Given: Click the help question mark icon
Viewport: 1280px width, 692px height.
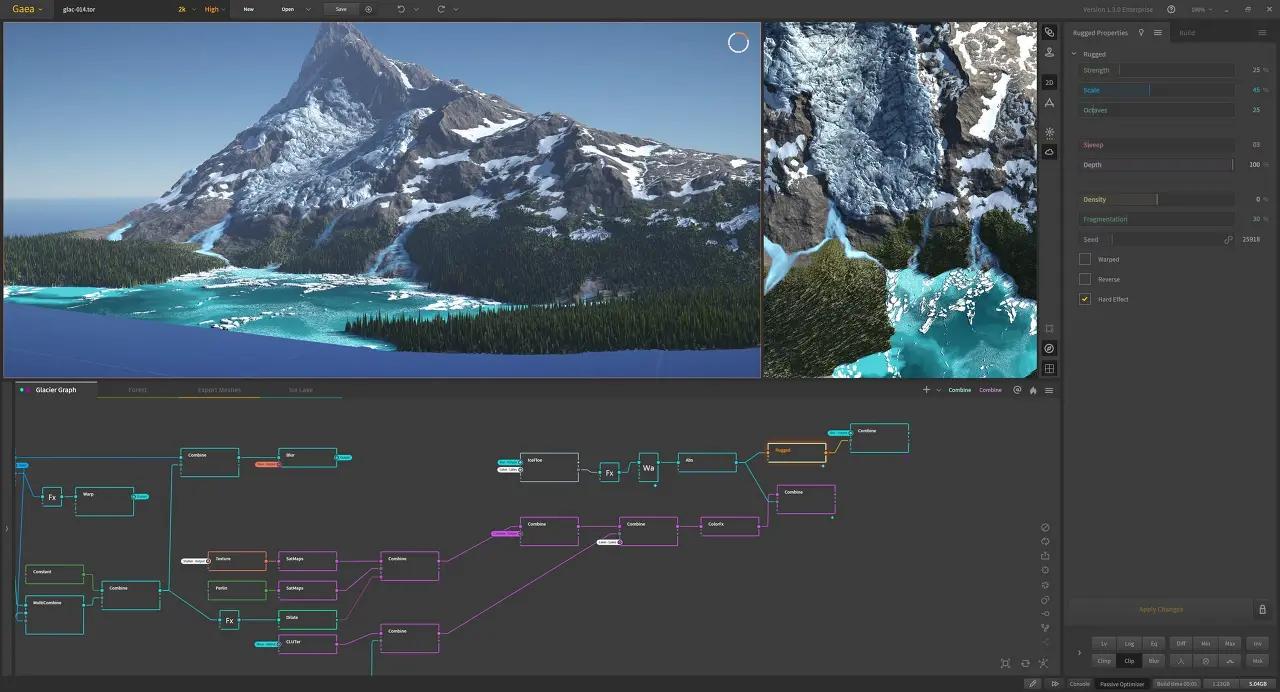Looking at the screenshot, I should coord(1171,9).
